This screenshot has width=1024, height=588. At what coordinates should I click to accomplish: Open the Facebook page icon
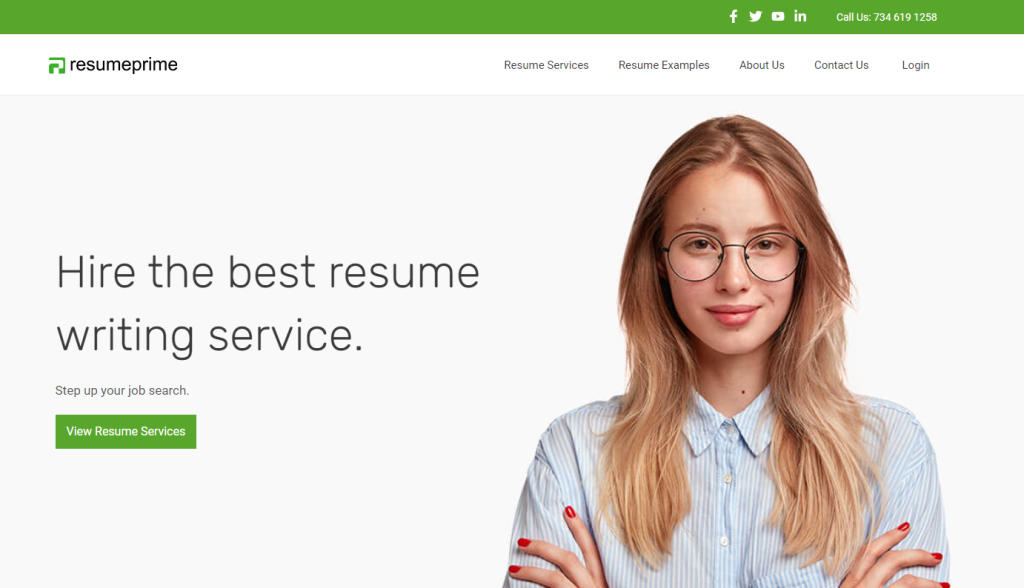tap(733, 16)
